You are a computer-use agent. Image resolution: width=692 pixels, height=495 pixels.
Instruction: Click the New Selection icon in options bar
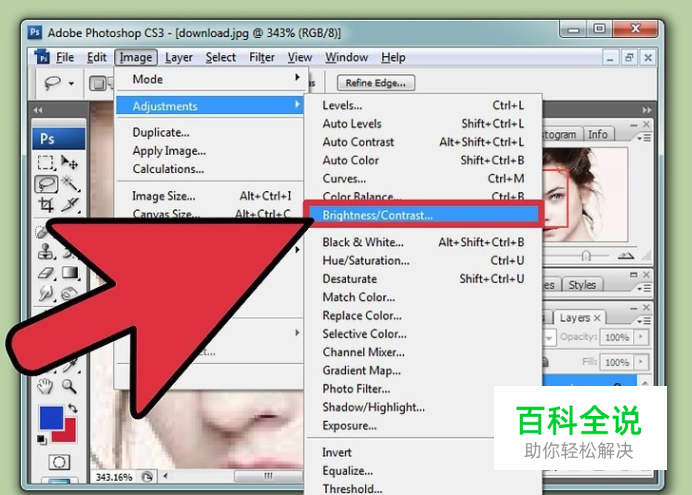[98, 83]
